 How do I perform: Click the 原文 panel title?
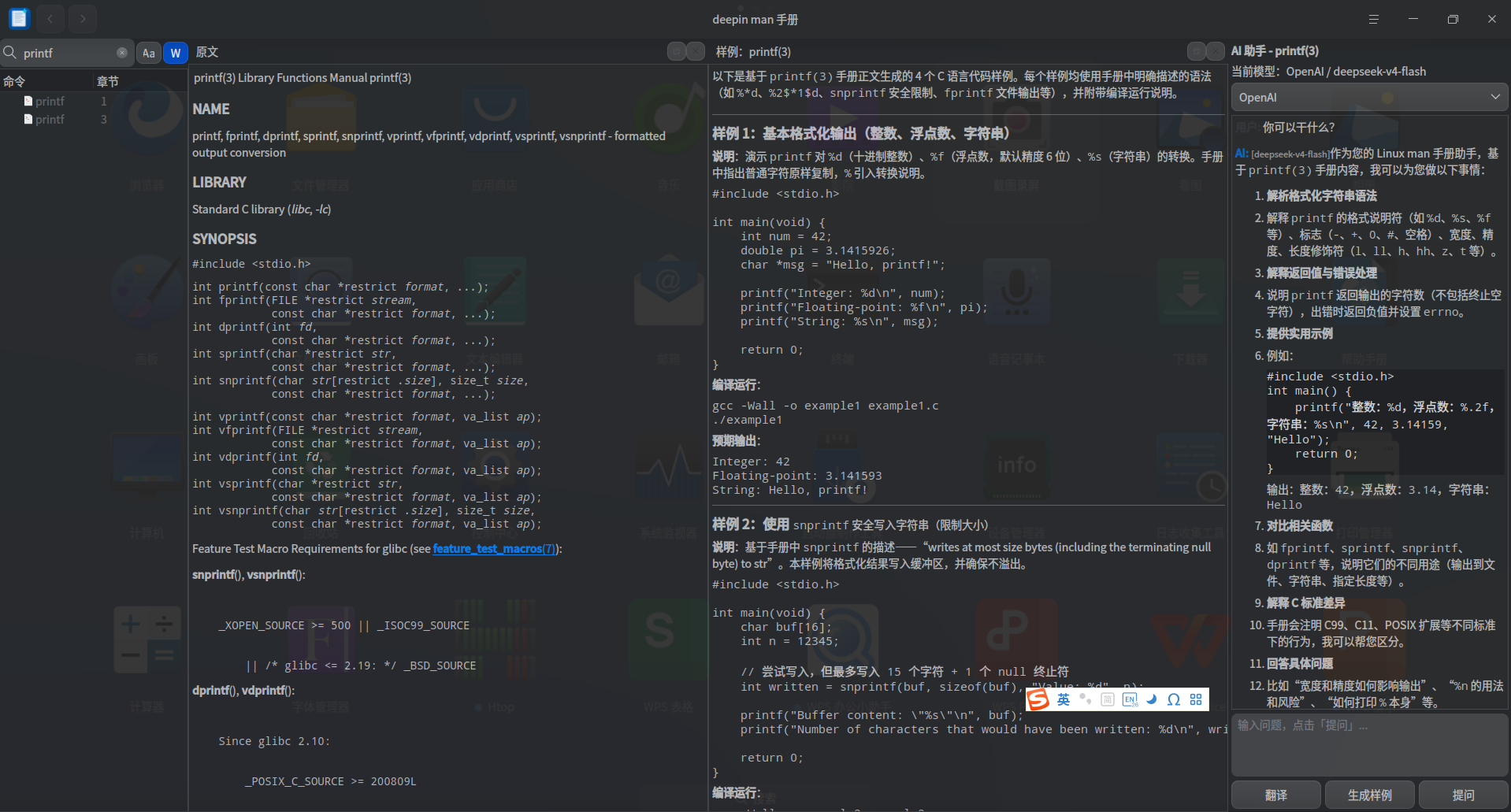pos(207,52)
